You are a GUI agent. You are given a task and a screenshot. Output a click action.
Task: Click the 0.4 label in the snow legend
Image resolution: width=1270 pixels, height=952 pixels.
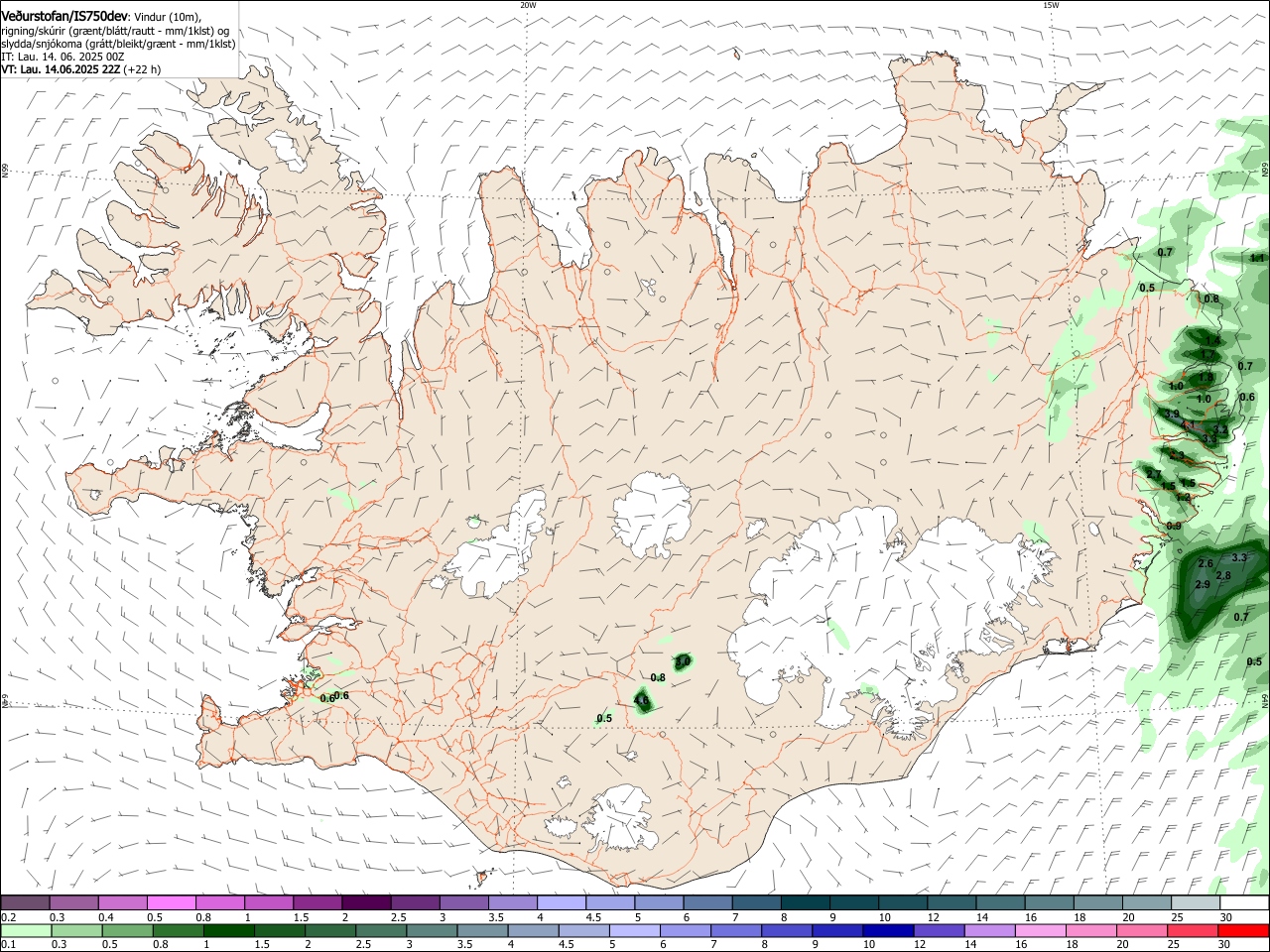tap(106, 917)
